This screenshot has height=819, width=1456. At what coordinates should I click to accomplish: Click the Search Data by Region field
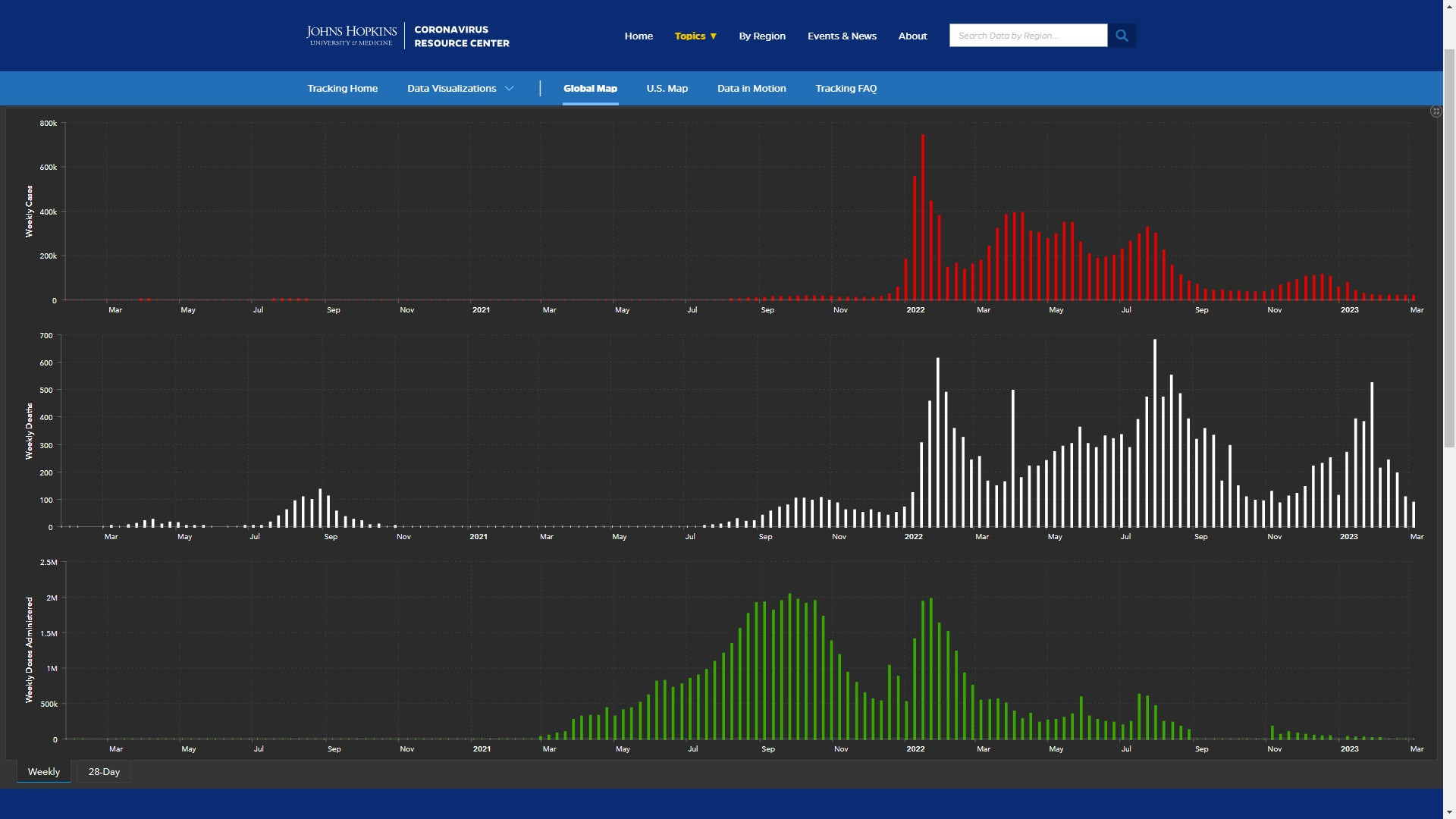click(x=1028, y=36)
